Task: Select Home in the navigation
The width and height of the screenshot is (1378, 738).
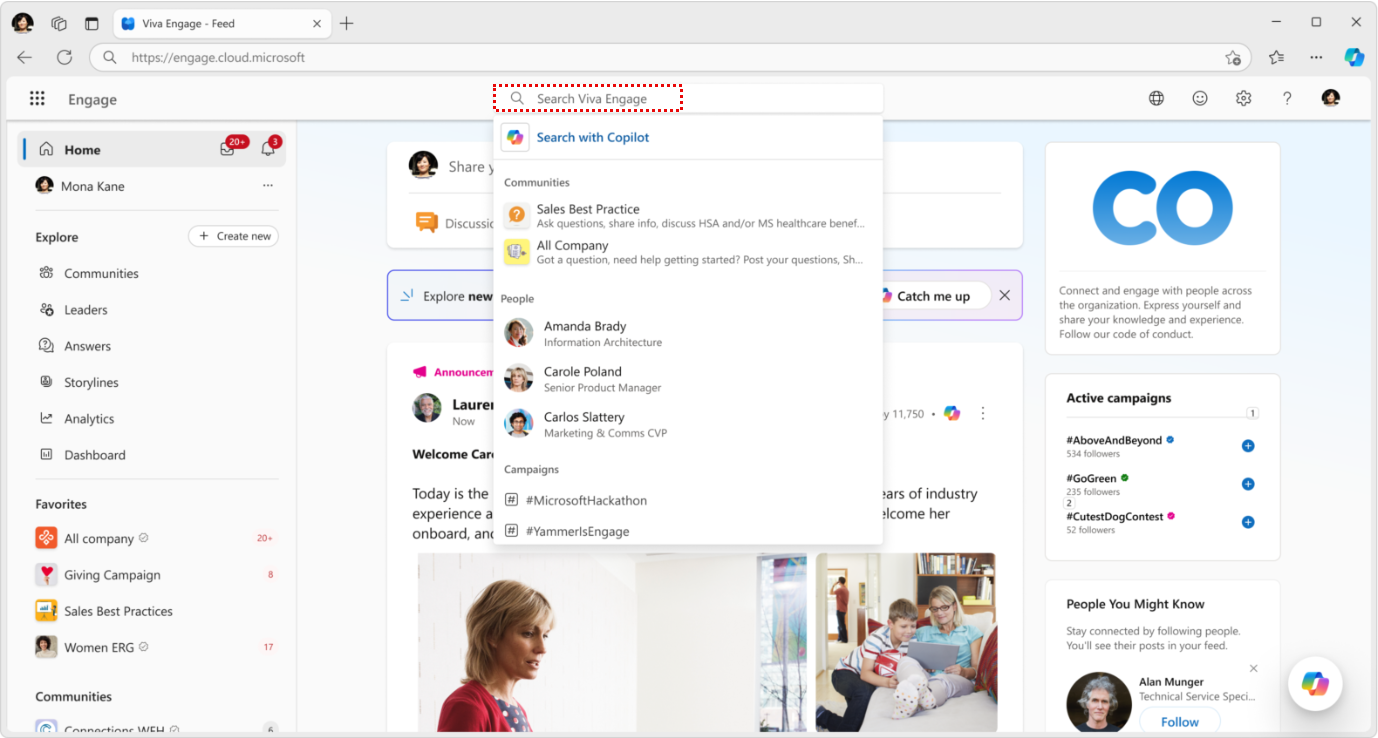Action: point(82,148)
